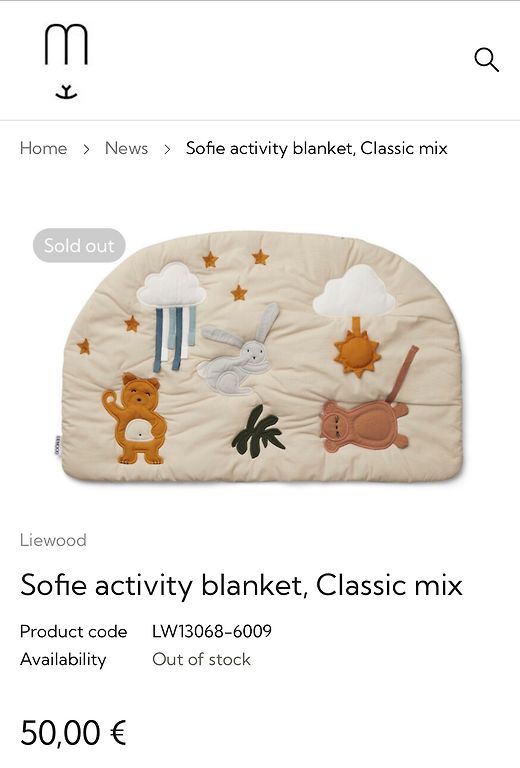Image resolution: width=520 pixels, height=768 pixels.
Task: Click the Product code label
Action: (x=73, y=631)
